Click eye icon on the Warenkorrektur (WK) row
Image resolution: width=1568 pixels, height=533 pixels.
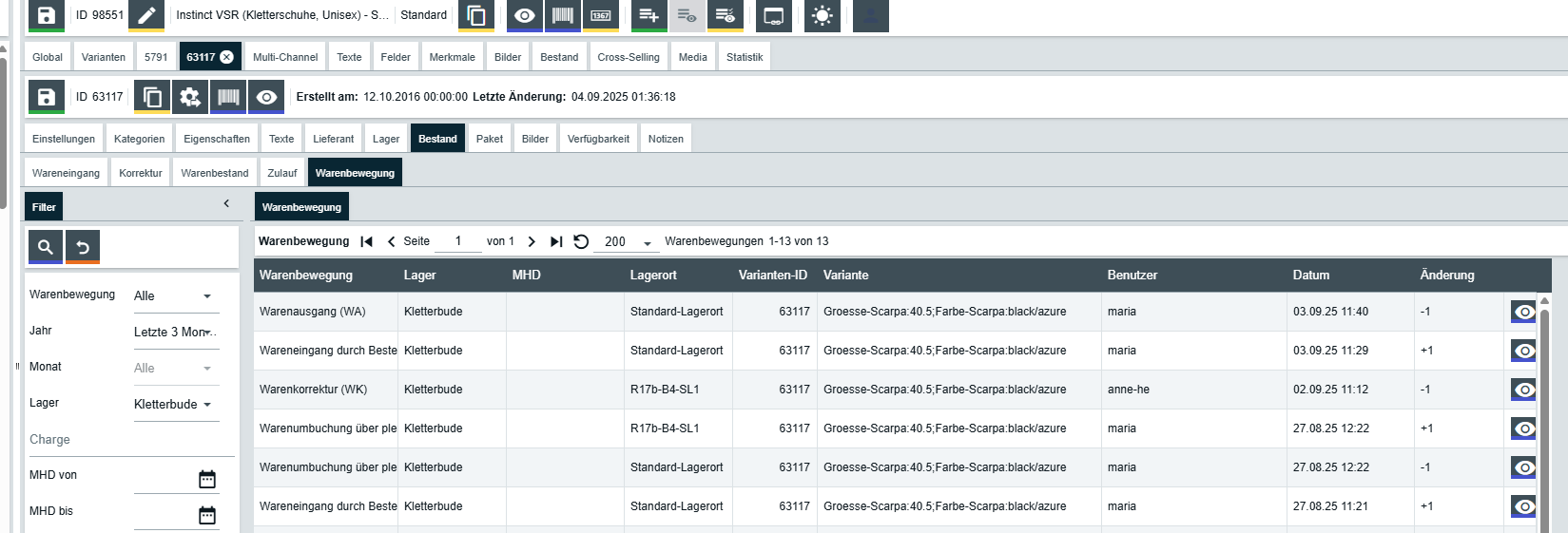[1523, 390]
